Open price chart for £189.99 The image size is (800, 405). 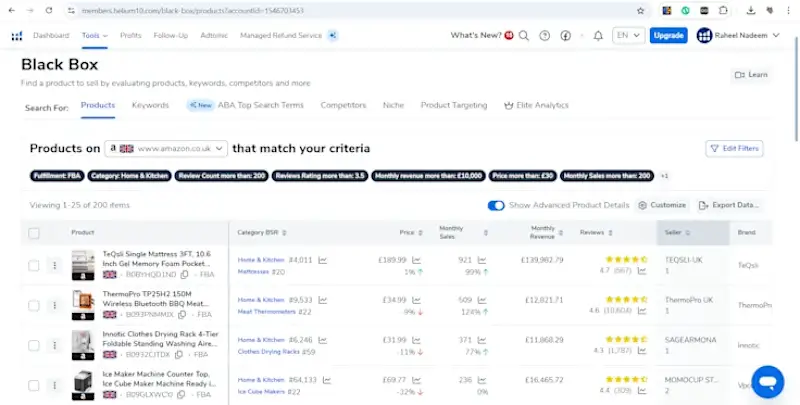click(416, 260)
